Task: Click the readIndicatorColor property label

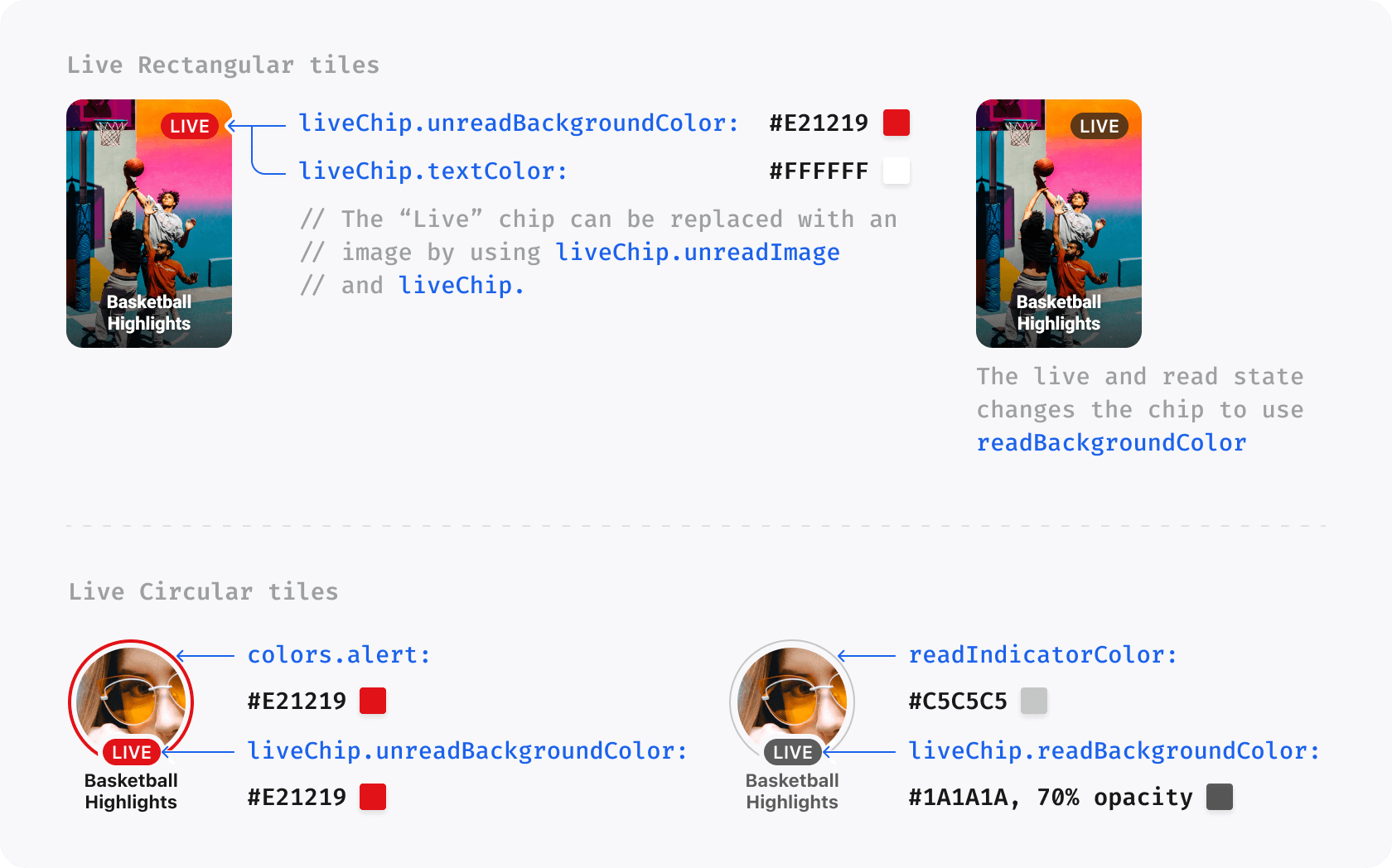Action: coord(1042,655)
